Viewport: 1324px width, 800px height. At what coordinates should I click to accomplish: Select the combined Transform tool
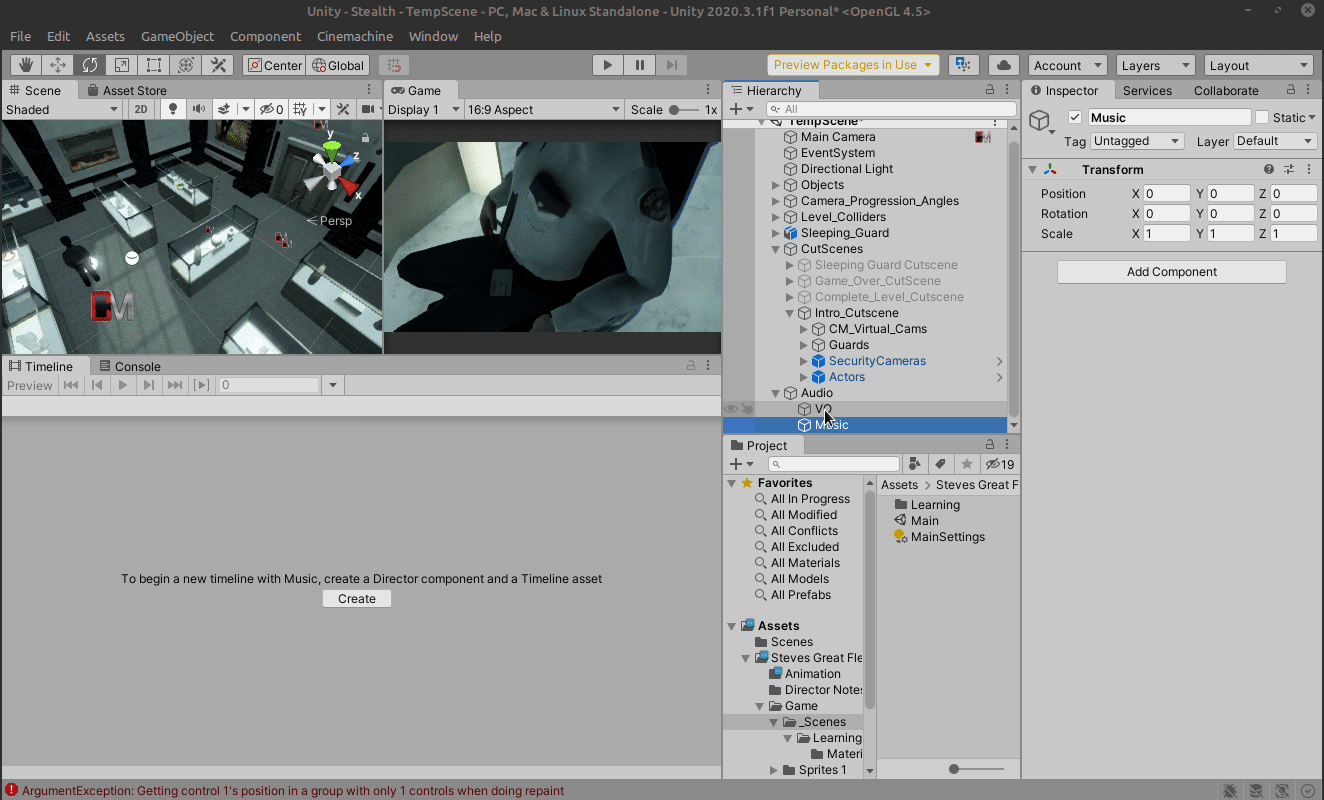(x=186, y=65)
